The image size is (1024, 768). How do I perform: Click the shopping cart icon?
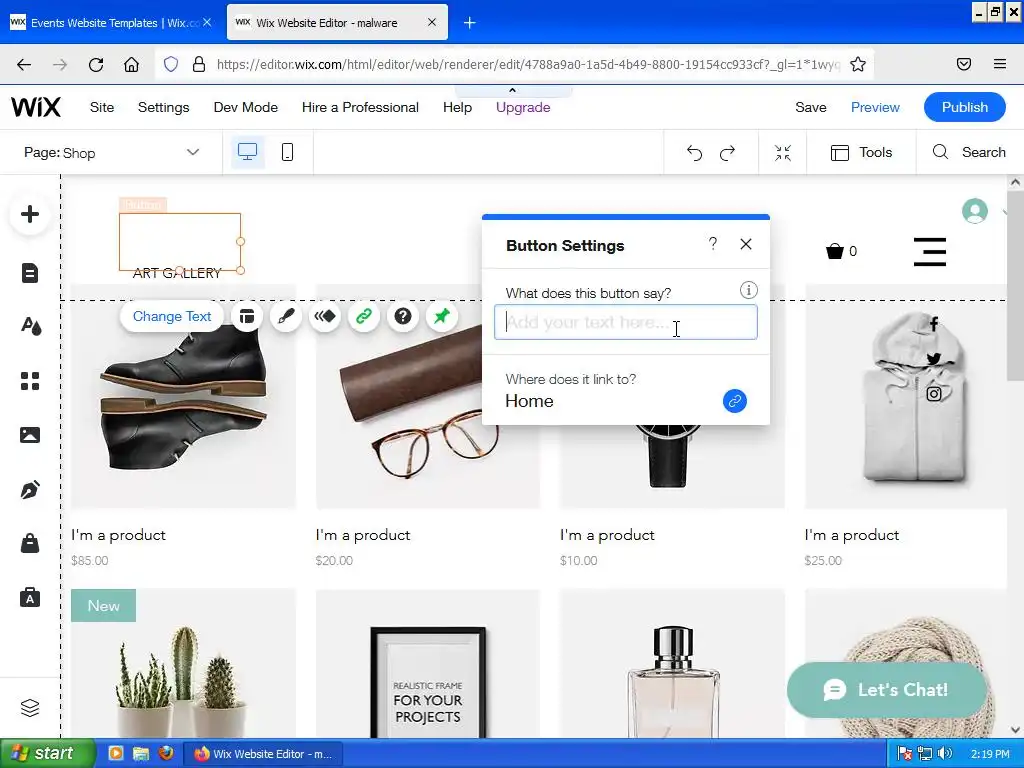835,251
